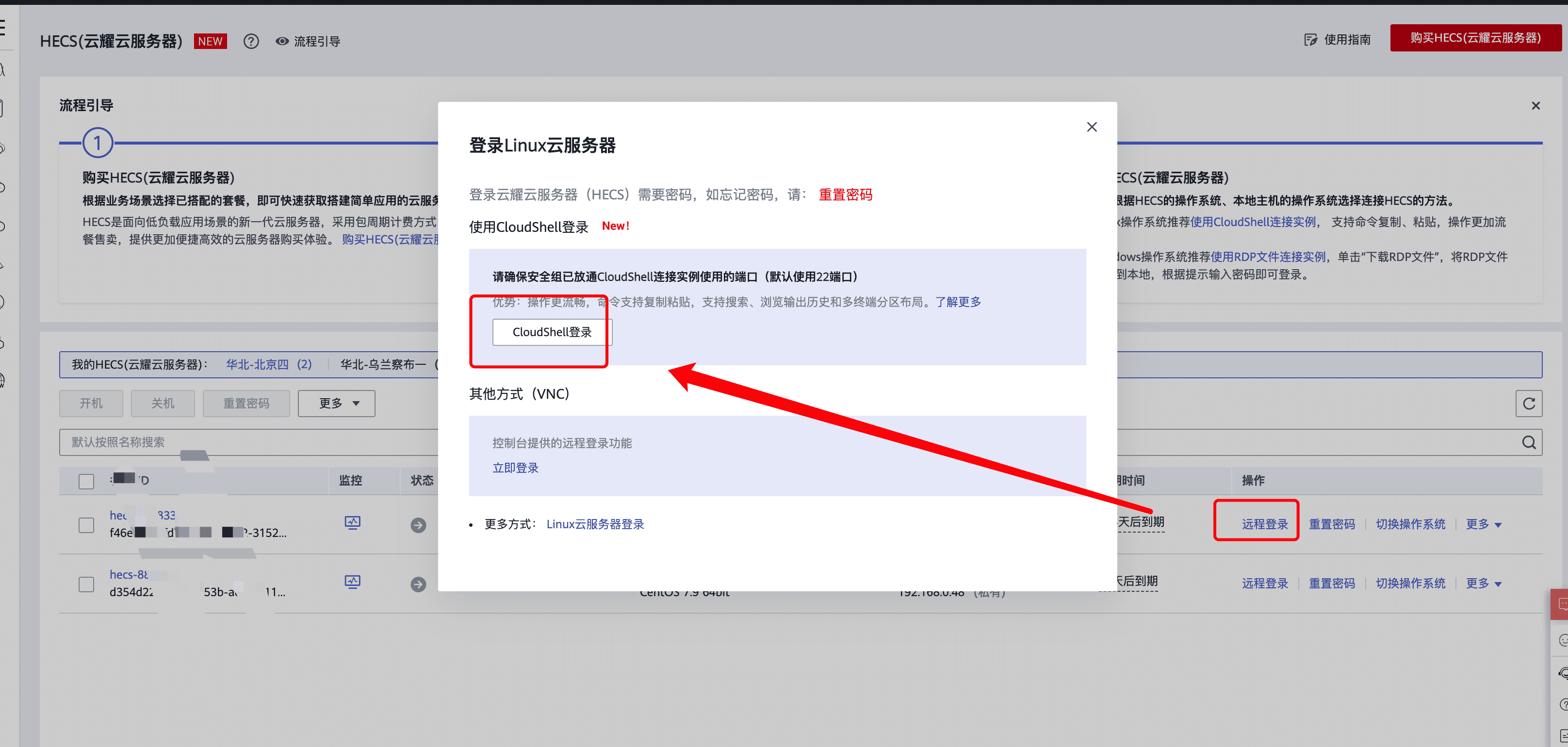The width and height of the screenshot is (1568, 747).
Task: Check the checkbox of instance hecs-88
Action: click(86, 584)
